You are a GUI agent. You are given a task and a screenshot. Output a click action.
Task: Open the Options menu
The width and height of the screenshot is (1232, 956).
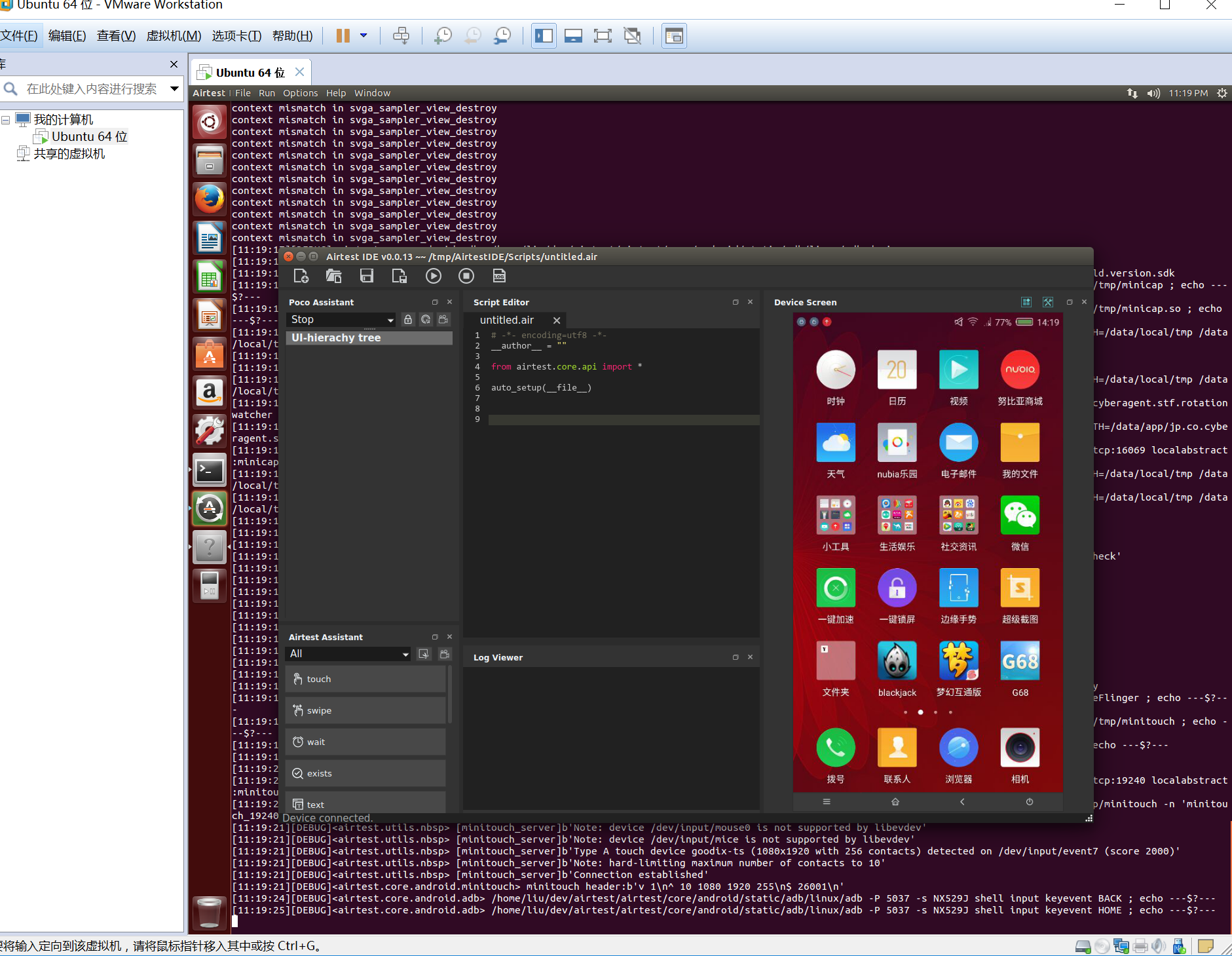click(x=301, y=93)
